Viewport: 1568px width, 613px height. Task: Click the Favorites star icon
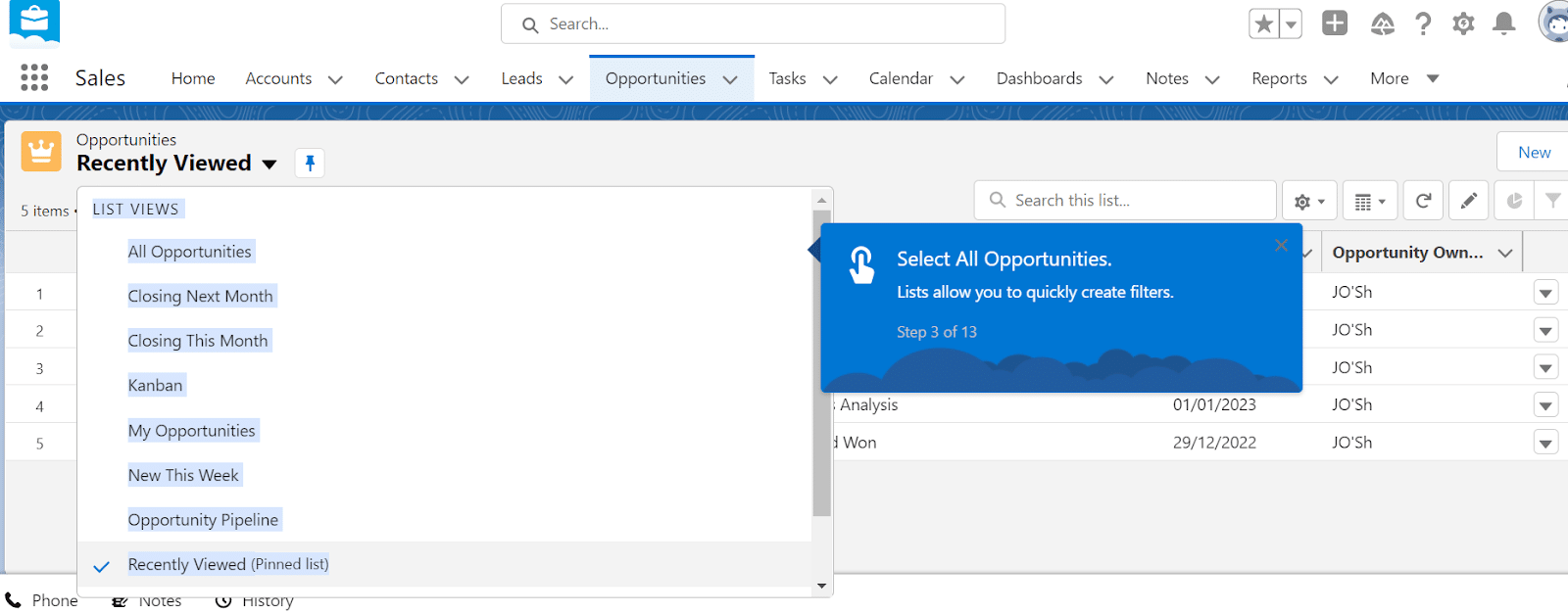tap(1264, 24)
